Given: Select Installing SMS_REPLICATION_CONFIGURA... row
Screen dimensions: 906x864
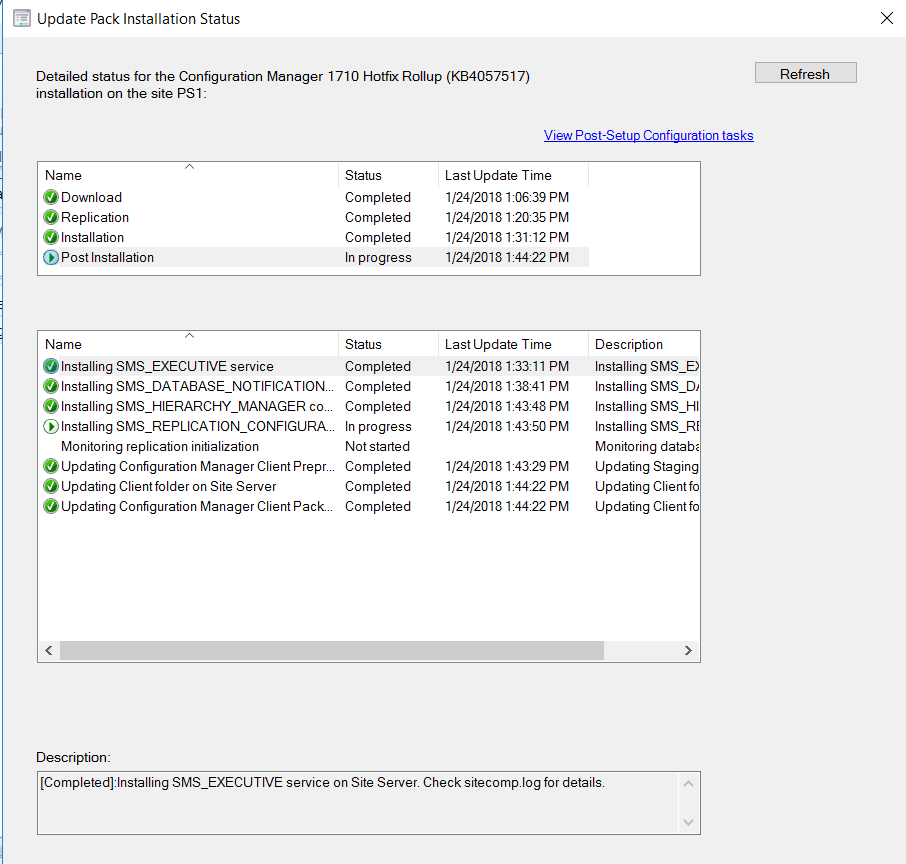Looking at the screenshot, I should tap(370, 427).
